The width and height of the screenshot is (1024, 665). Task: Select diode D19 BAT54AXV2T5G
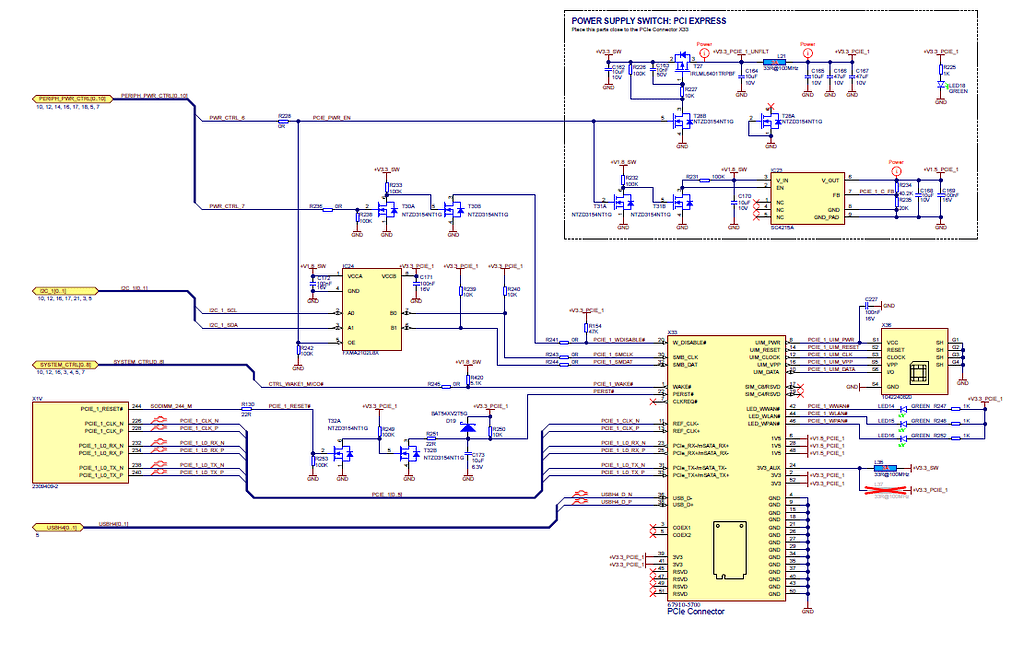click(467, 428)
